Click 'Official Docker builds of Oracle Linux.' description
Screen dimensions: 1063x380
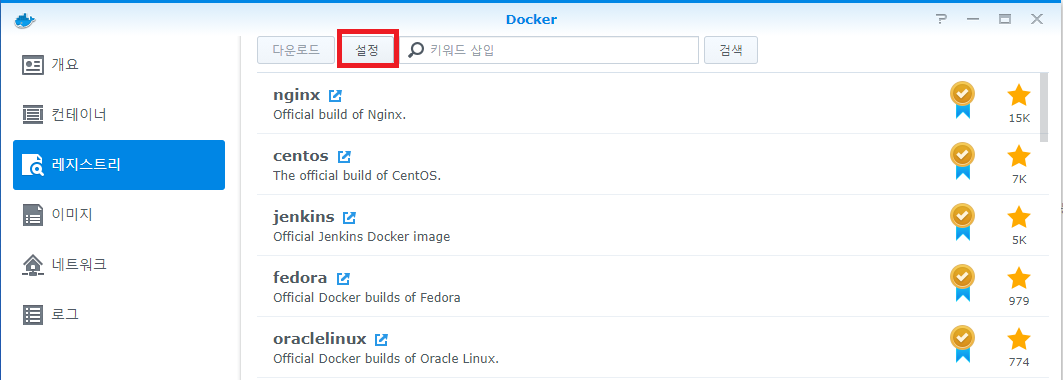click(386, 358)
